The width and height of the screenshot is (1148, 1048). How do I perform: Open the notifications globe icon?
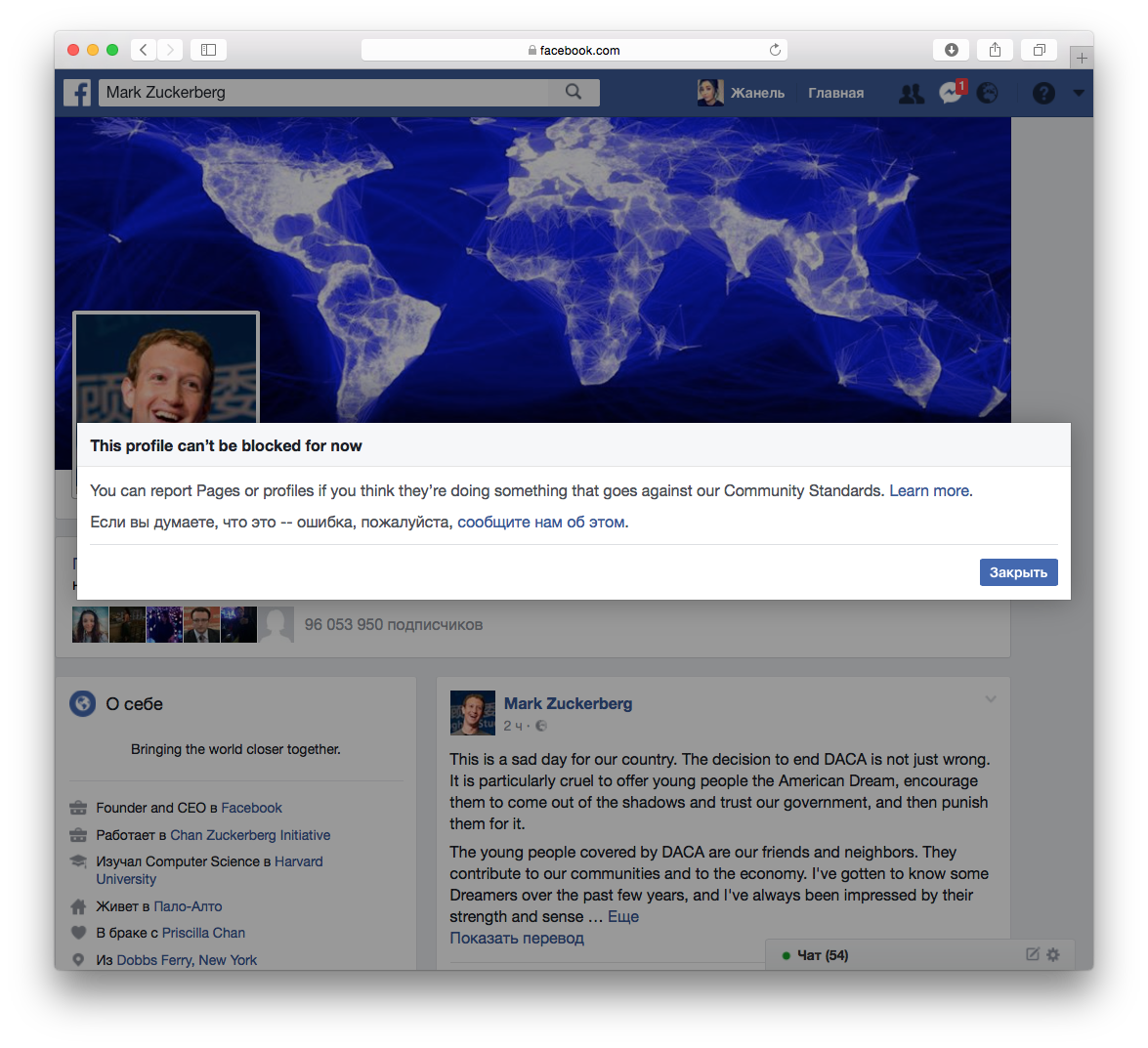(x=987, y=93)
